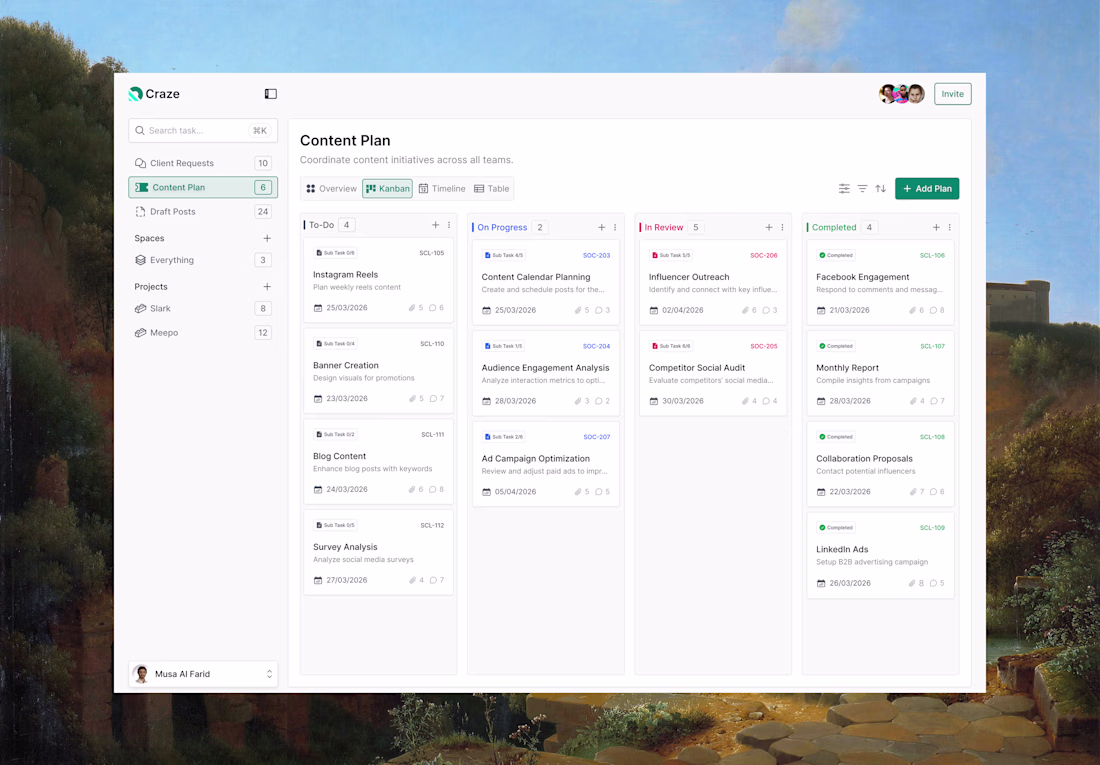1100x765 pixels.
Task: Click the SOC-203 task ID
Action: 596,255
